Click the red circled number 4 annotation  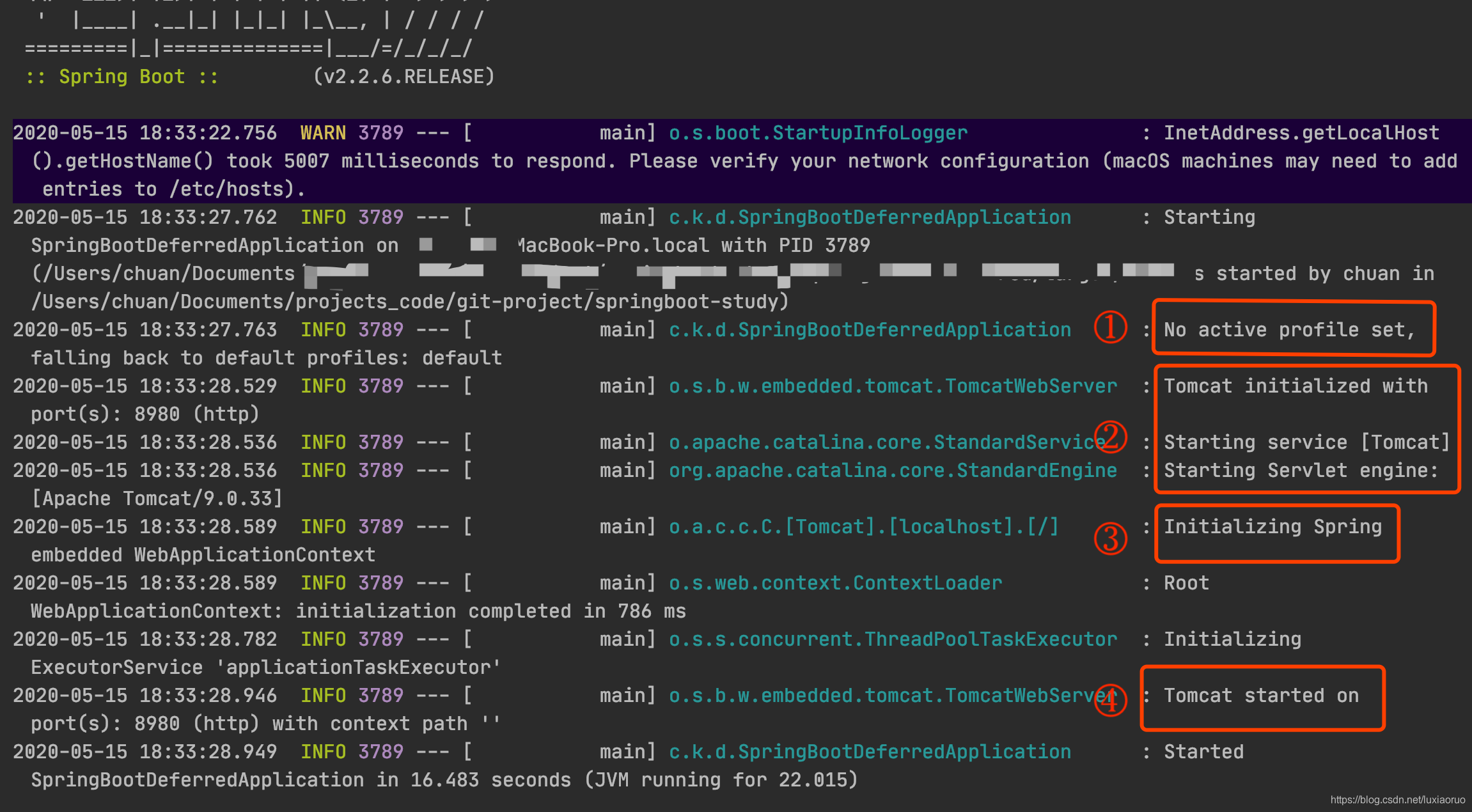(x=1111, y=700)
